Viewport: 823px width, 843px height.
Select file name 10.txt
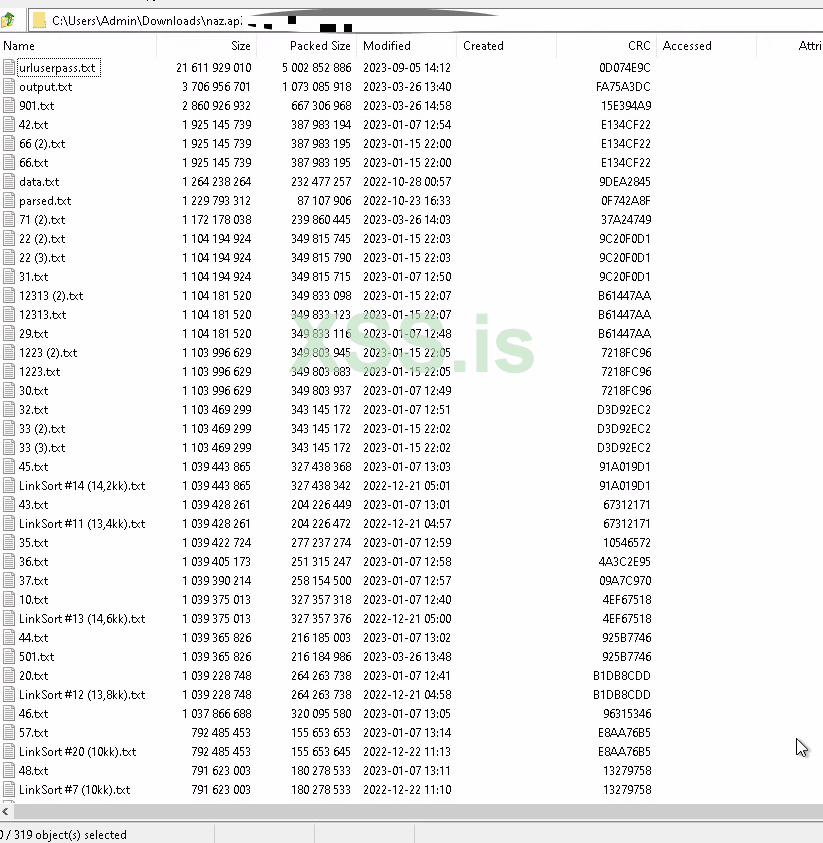pyautogui.click(x=33, y=599)
